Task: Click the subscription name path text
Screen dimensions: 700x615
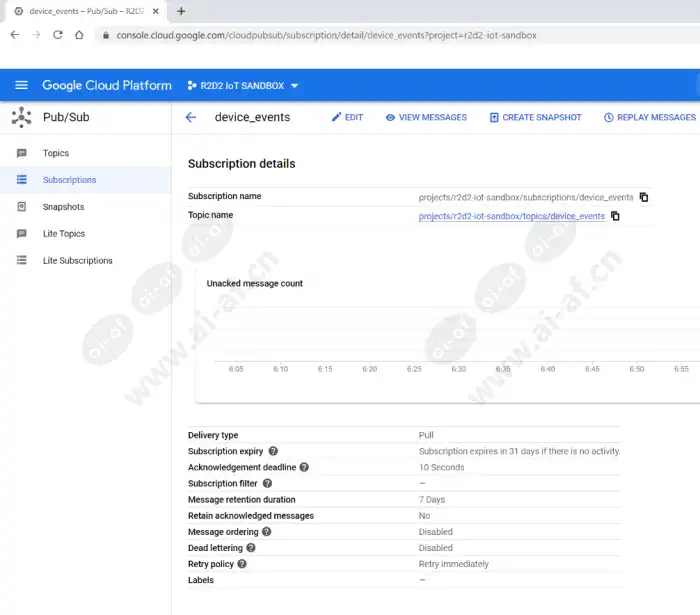Action: [x=526, y=197]
